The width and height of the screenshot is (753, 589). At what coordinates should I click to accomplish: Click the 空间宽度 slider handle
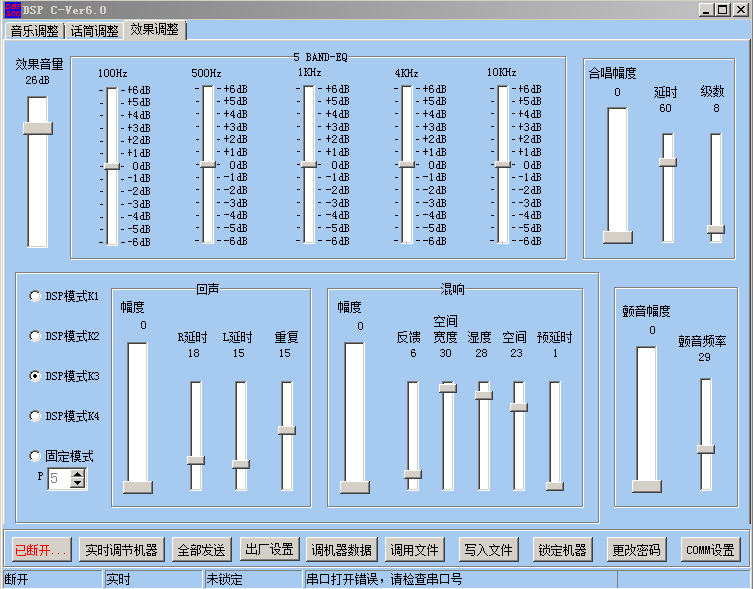[x=448, y=388]
